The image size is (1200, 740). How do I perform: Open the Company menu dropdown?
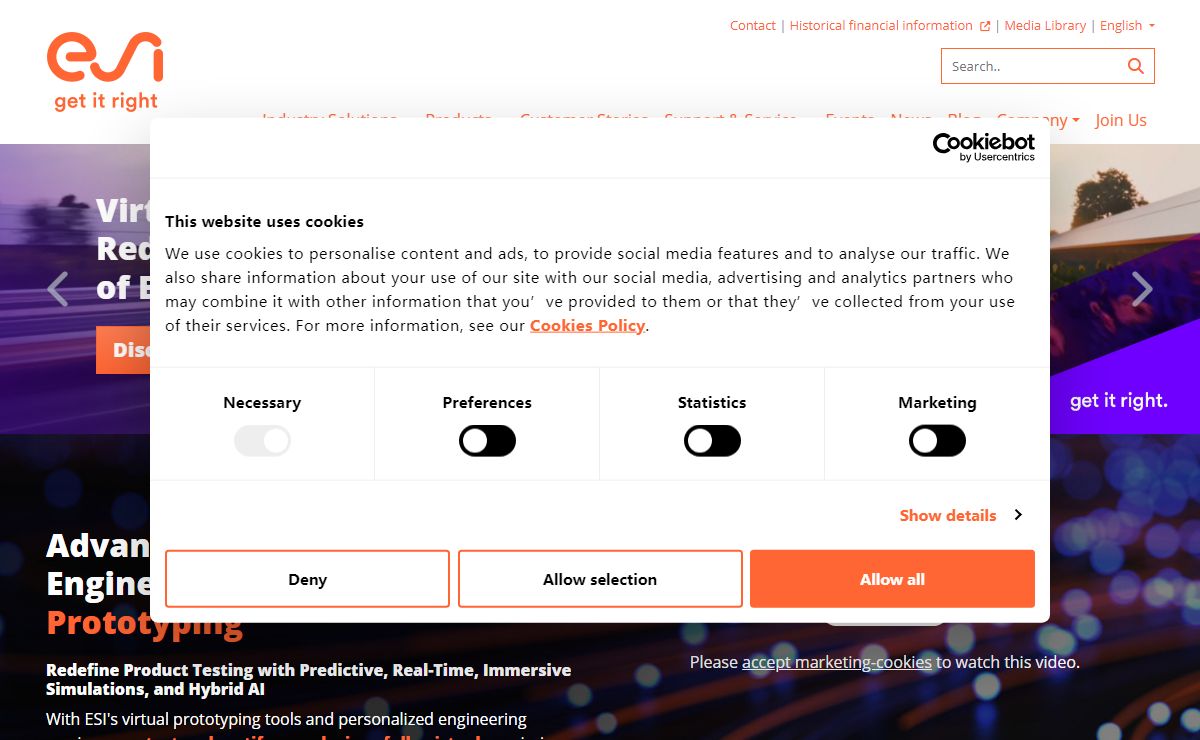1038,120
